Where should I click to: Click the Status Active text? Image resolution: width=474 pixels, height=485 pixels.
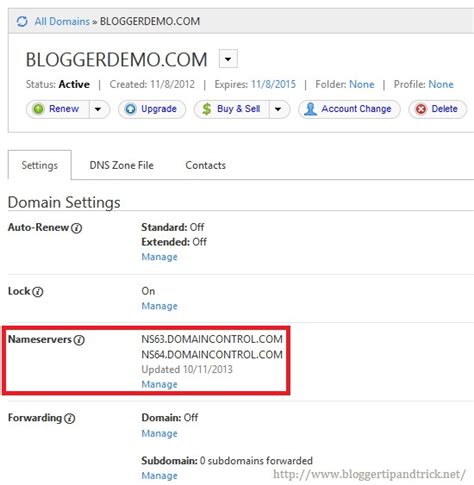click(58, 84)
